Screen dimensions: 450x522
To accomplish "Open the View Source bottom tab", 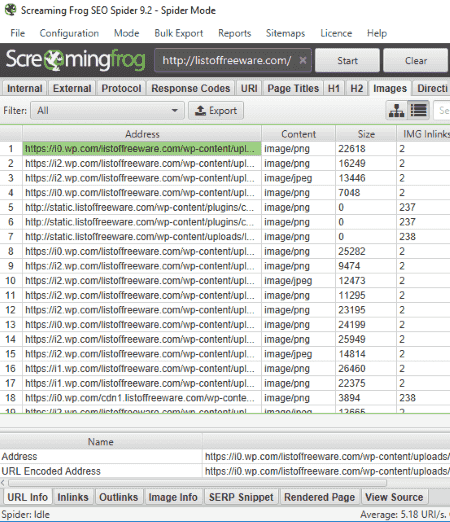I will [x=394, y=497].
